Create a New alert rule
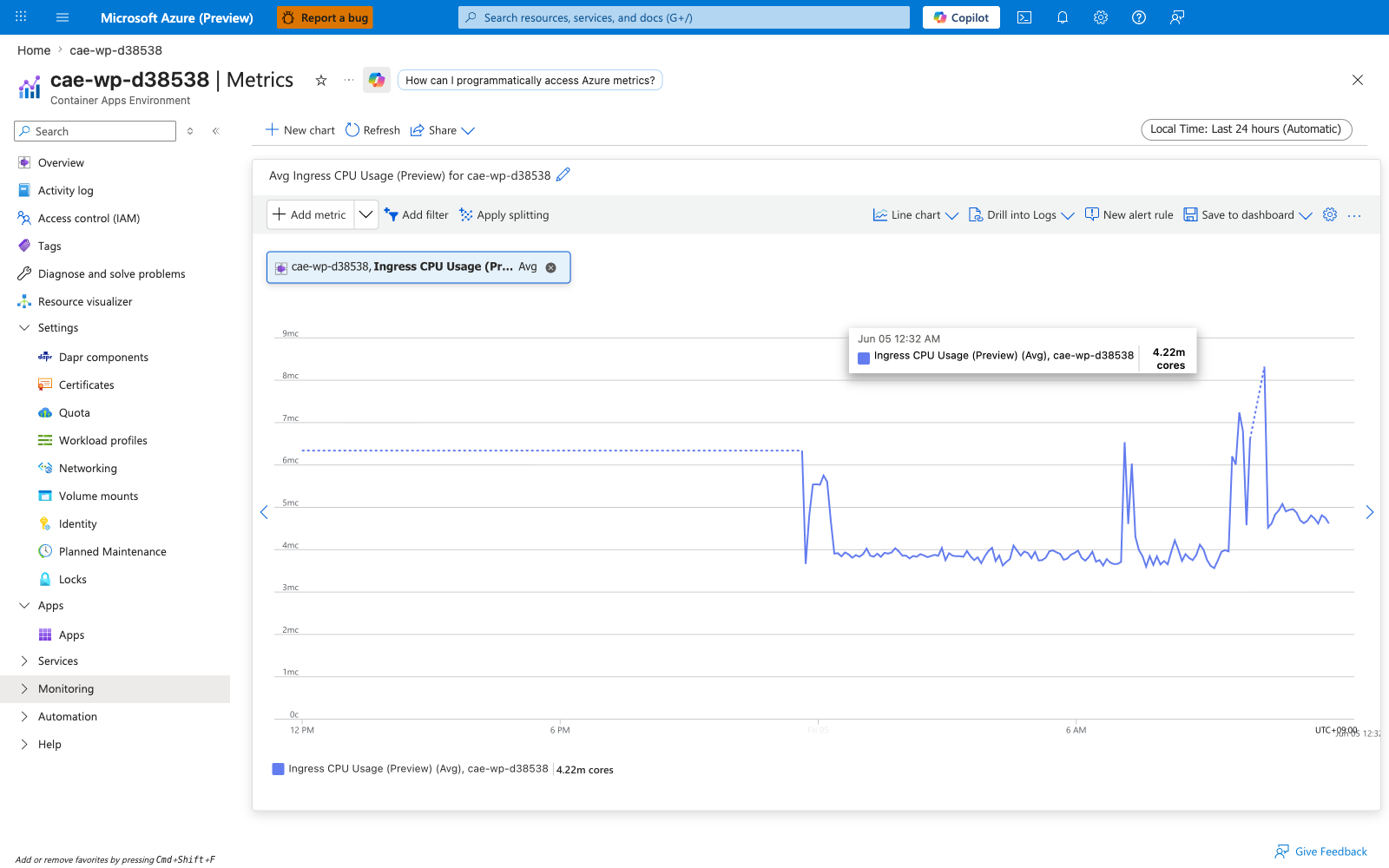 tap(1129, 214)
